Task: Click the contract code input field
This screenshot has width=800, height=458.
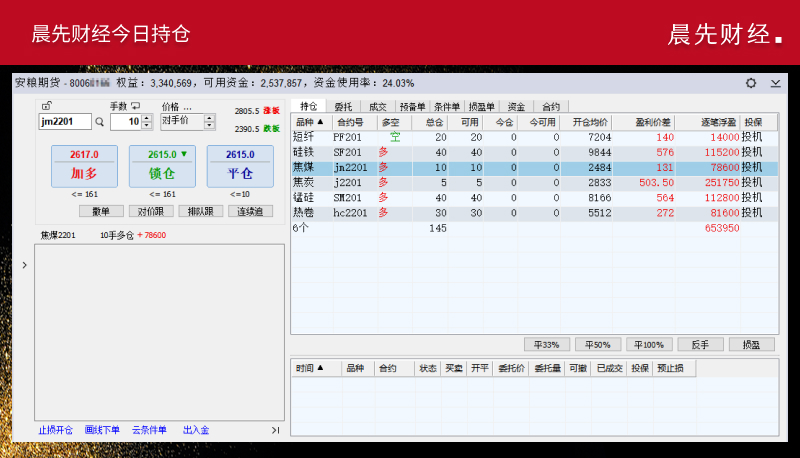Action: point(63,122)
